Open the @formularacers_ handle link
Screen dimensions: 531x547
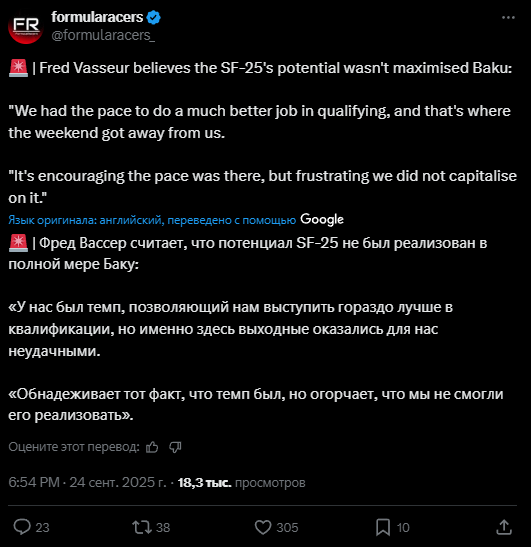point(103,35)
